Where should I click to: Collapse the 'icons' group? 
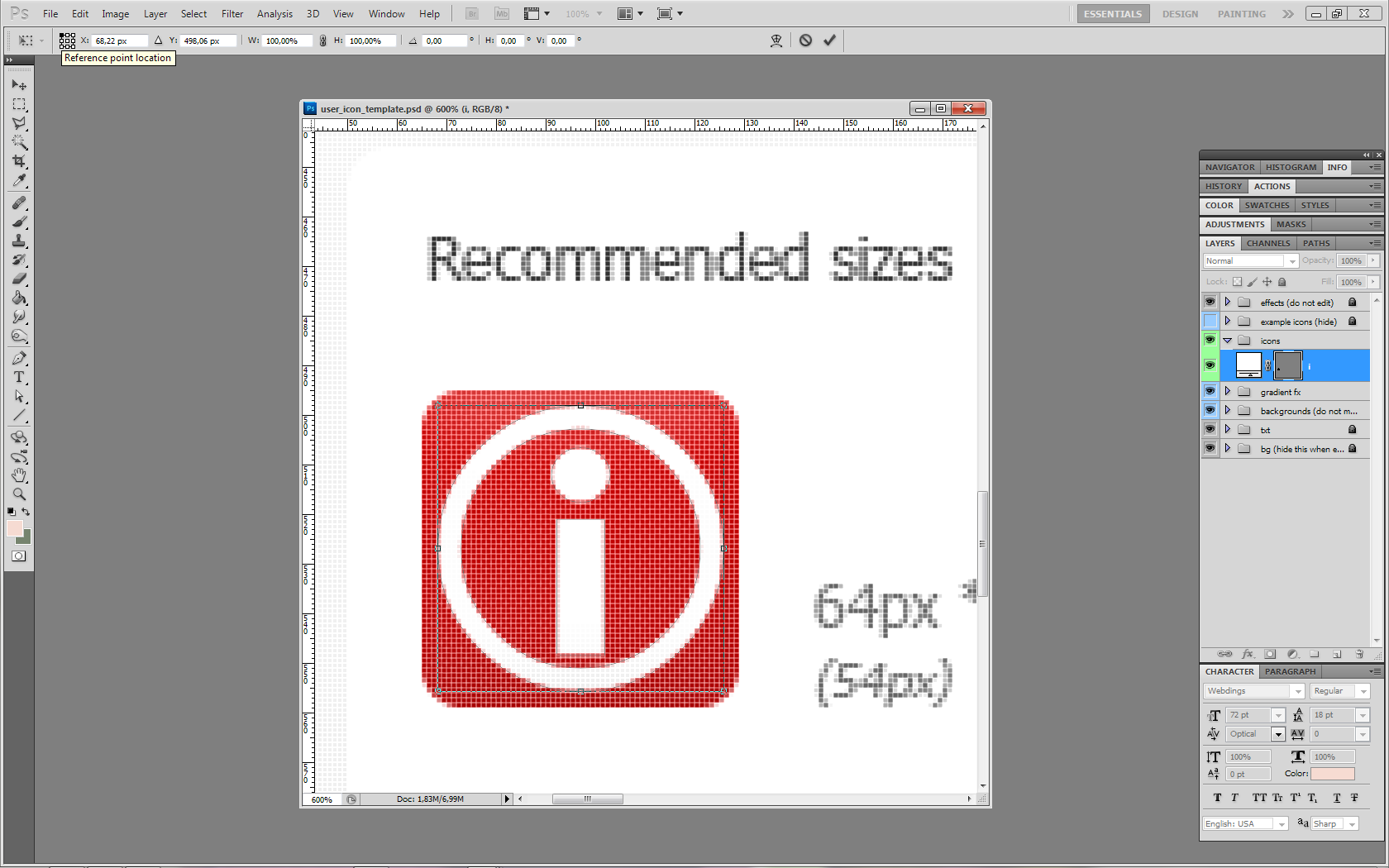(x=1228, y=340)
